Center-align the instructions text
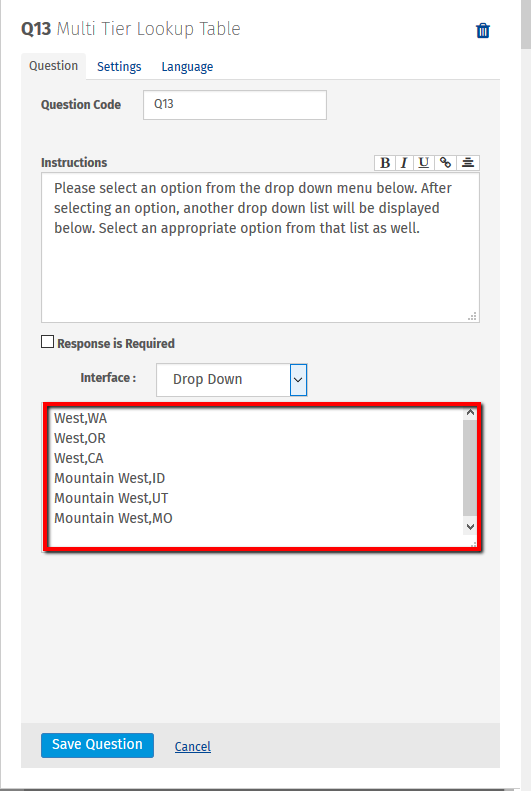Viewport: 531px width, 791px height. coord(467,163)
